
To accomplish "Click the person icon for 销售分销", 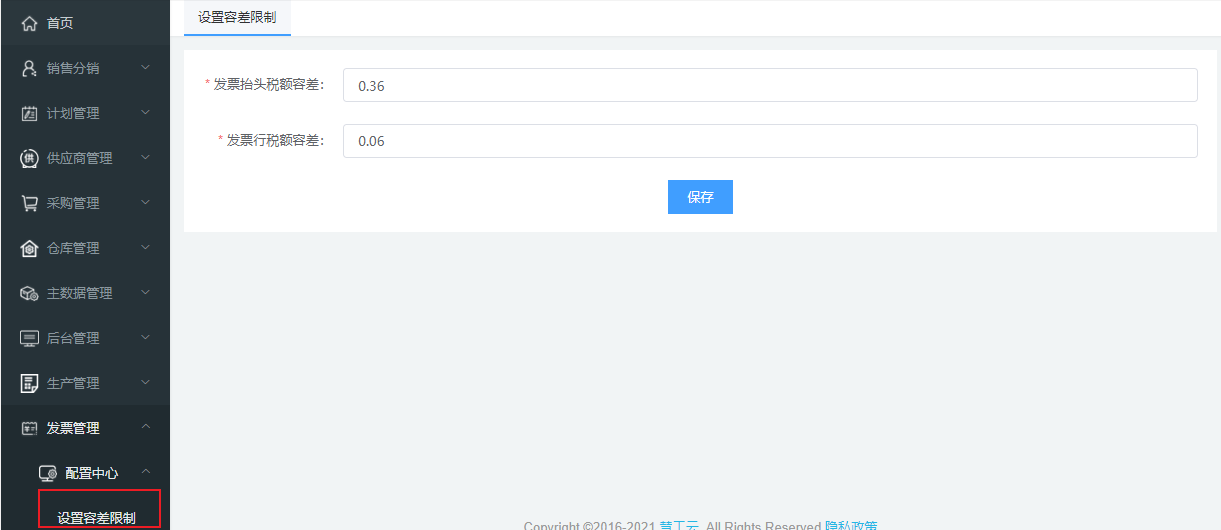I will 29,68.
